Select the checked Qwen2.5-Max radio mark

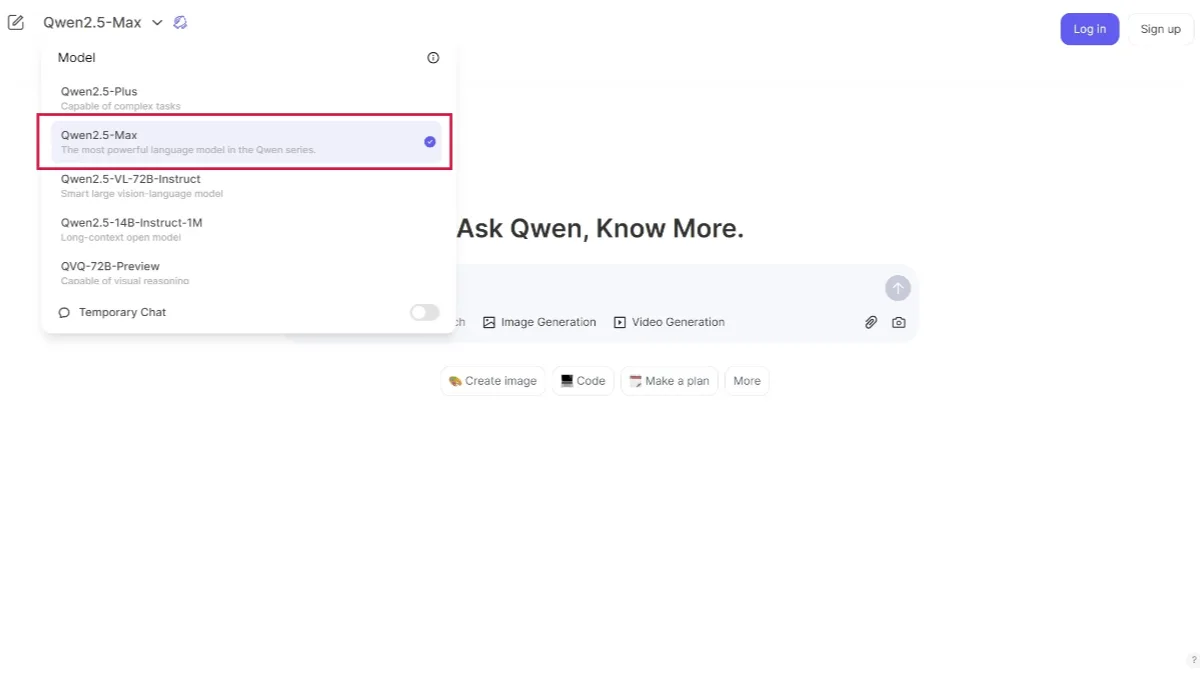coord(430,142)
